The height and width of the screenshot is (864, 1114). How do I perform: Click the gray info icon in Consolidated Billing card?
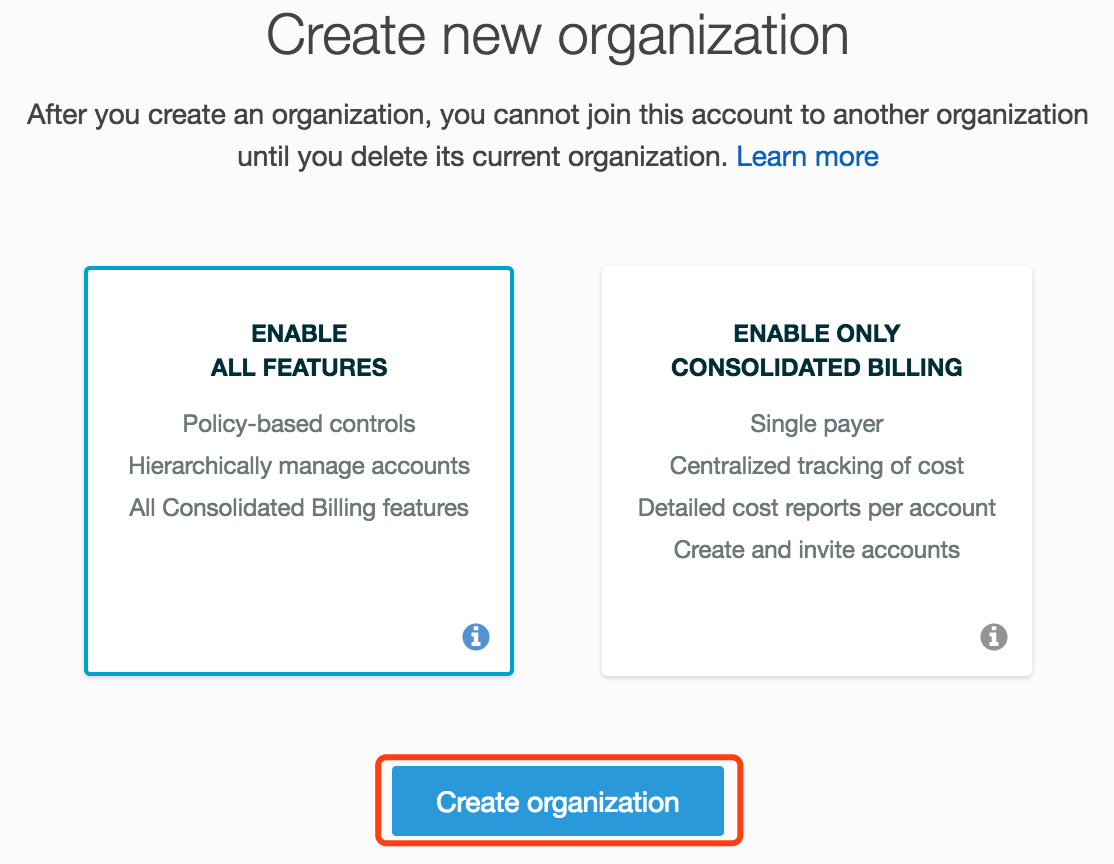(x=993, y=636)
